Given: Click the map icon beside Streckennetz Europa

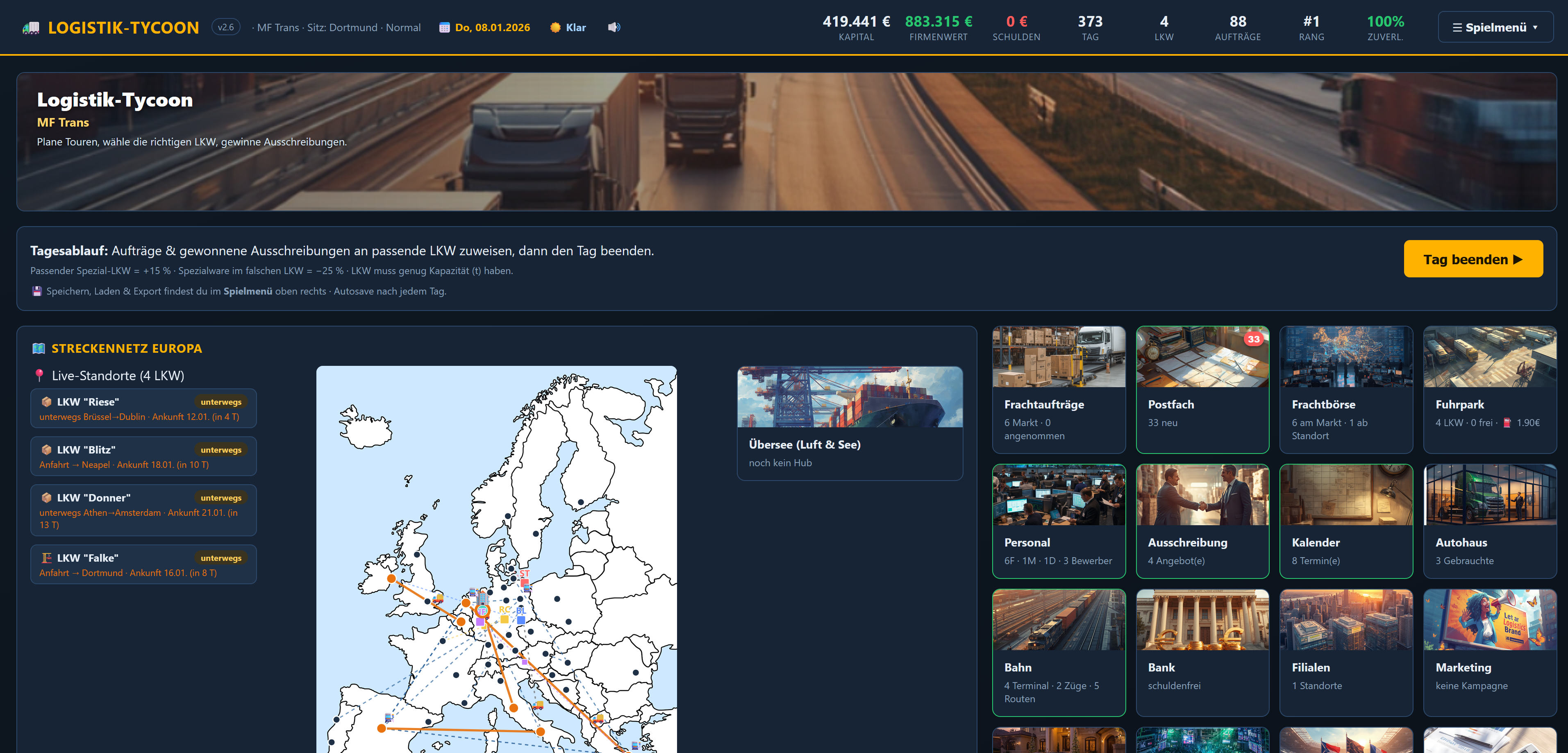Looking at the screenshot, I should tap(39, 349).
